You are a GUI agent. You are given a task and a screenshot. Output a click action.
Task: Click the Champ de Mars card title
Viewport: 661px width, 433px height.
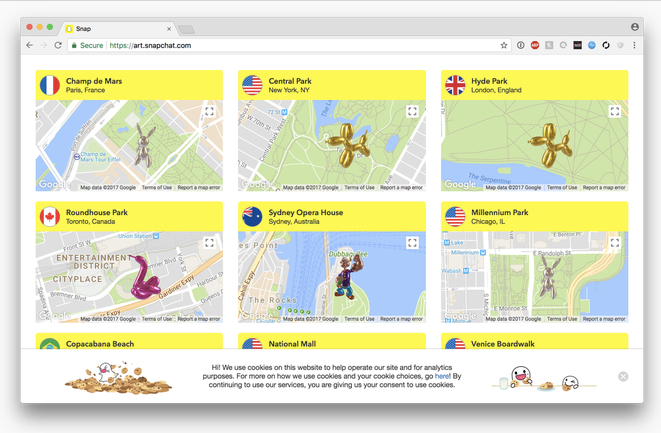pos(94,81)
